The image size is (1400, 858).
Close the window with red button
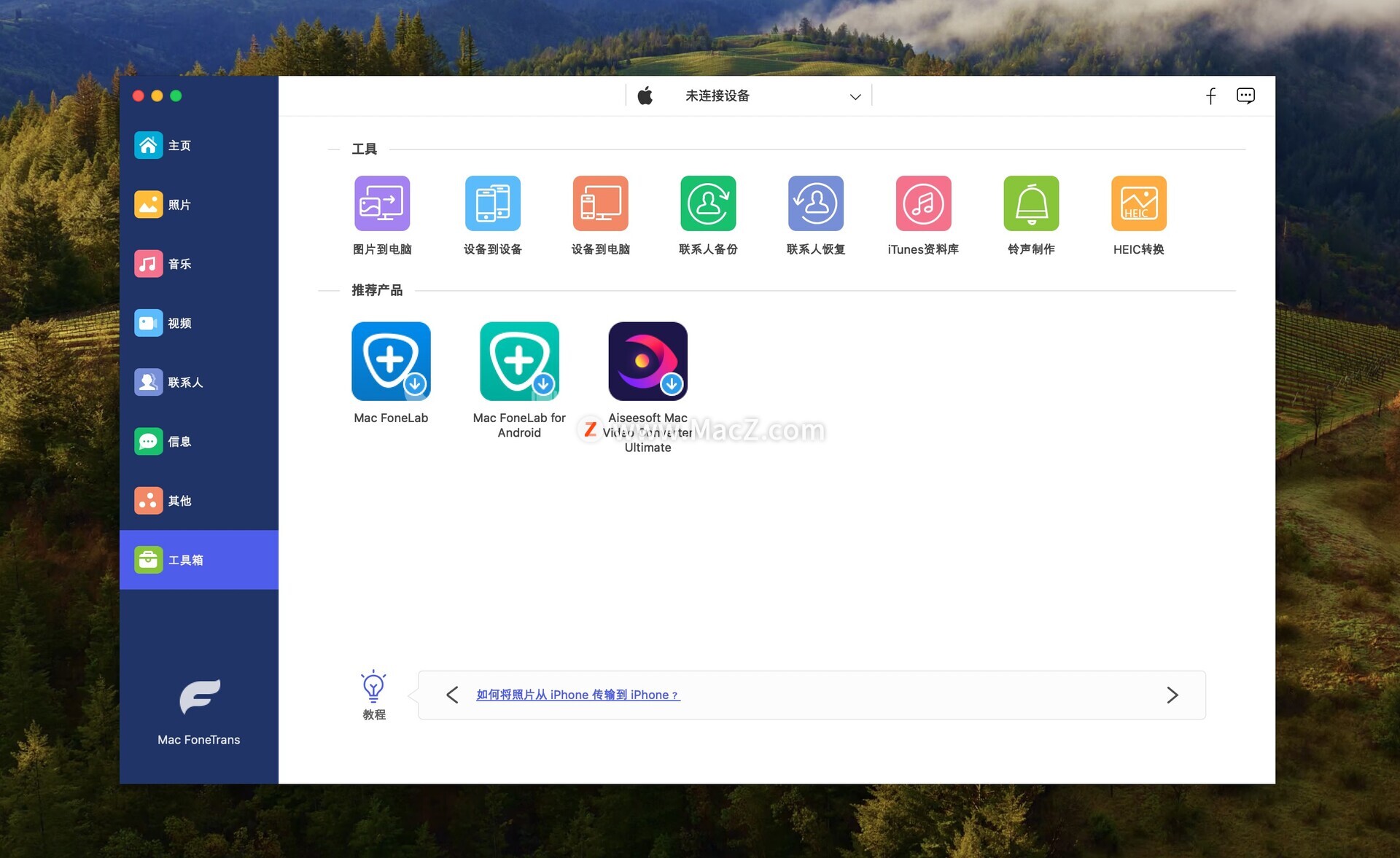[138, 95]
